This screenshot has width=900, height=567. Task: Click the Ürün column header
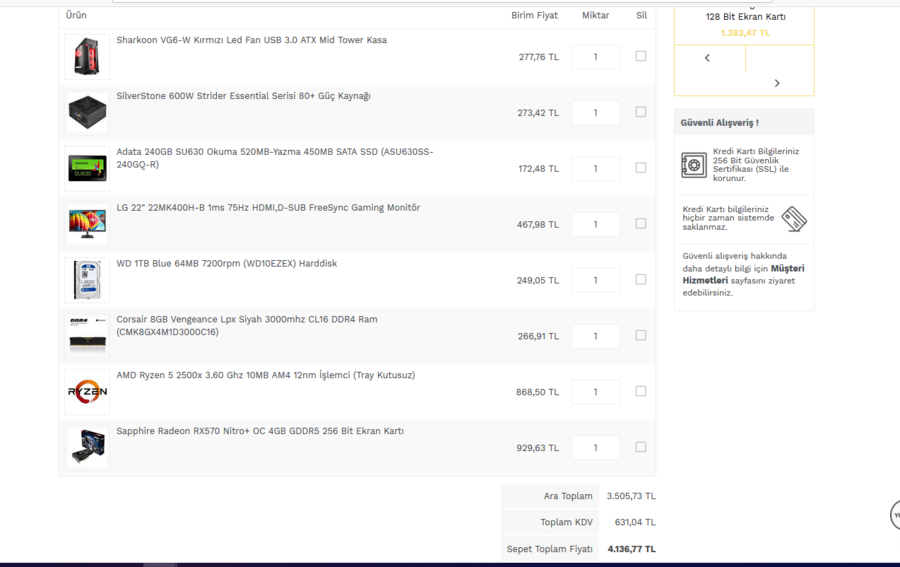click(x=76, y=15)
